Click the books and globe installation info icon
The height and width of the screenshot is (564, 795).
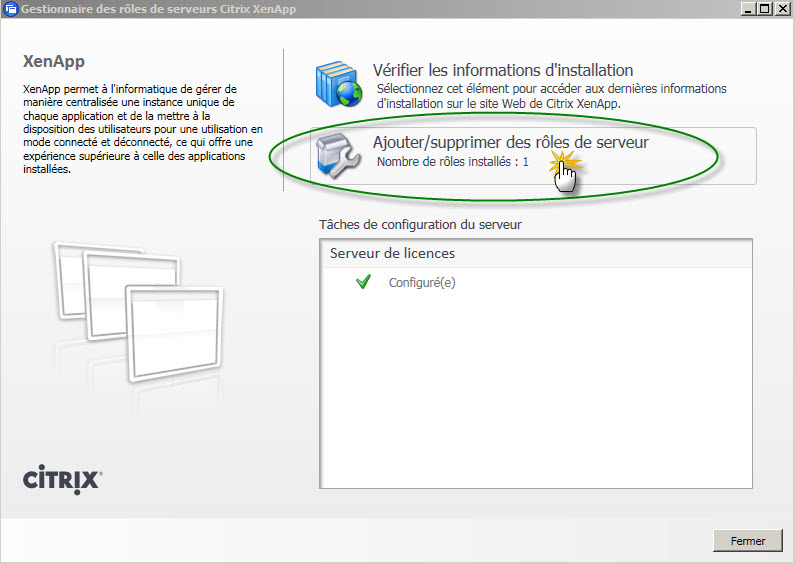coord(339,84)
